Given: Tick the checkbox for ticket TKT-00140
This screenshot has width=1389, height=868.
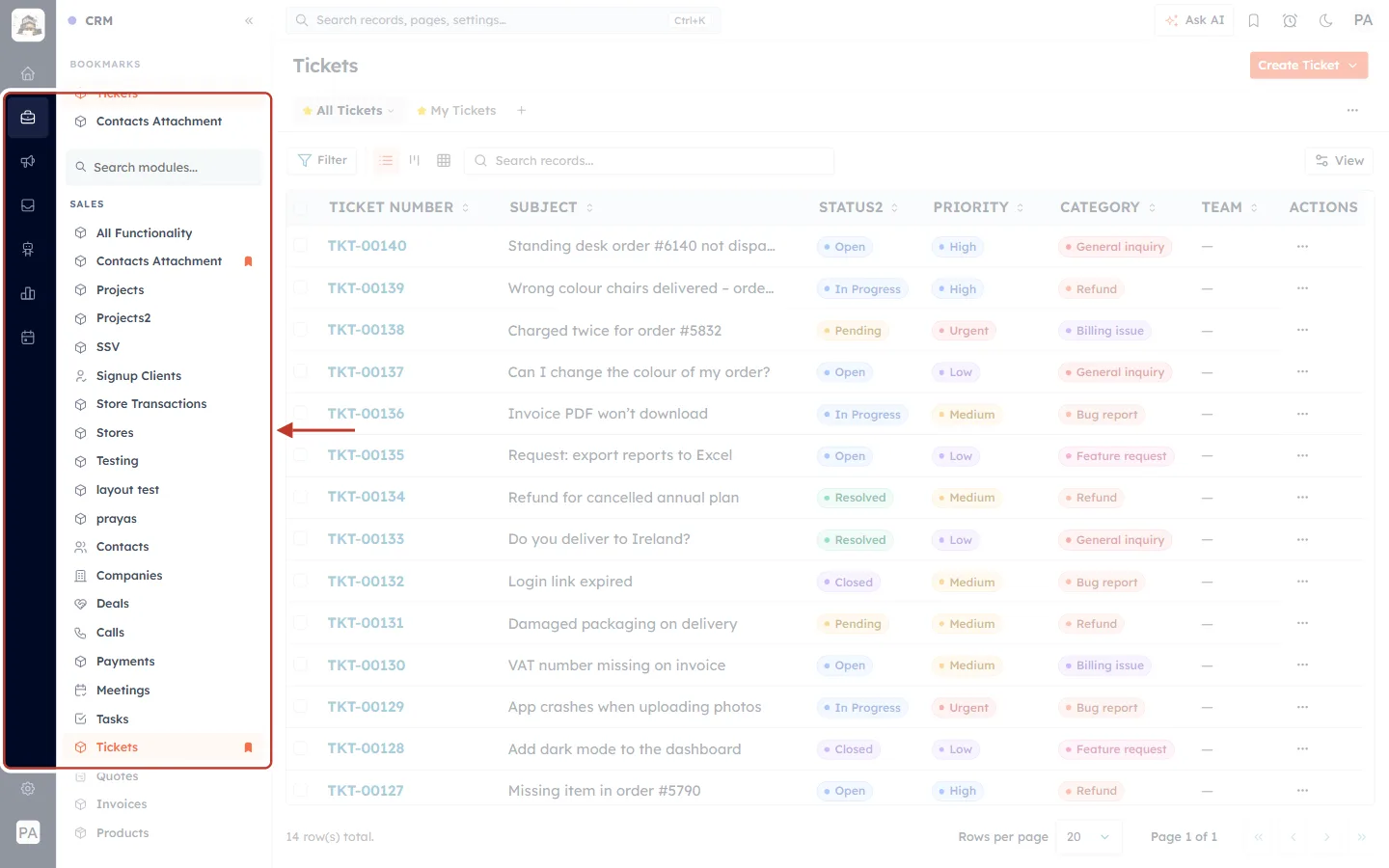Looking at the screenshot, I should (301, 246).
